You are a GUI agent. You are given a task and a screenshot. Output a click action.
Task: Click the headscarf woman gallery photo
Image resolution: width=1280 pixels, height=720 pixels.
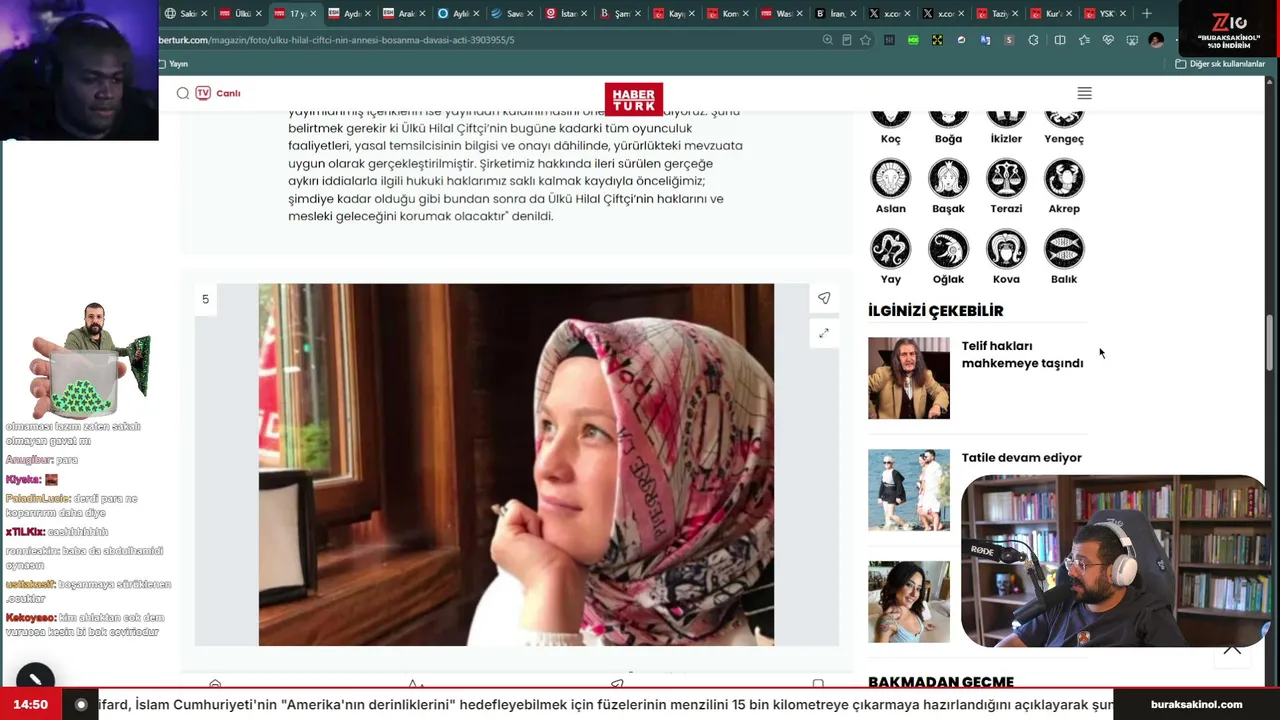[x=516, y=464]
